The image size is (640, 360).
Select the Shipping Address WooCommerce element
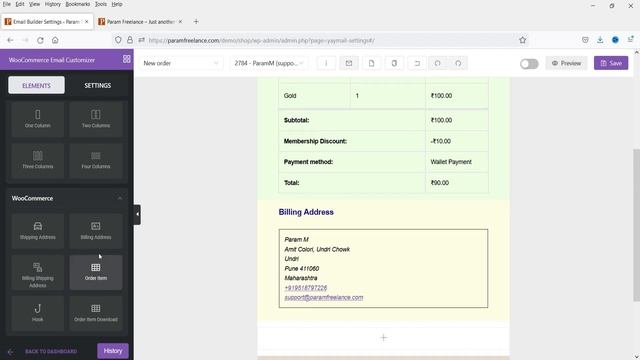38,231
